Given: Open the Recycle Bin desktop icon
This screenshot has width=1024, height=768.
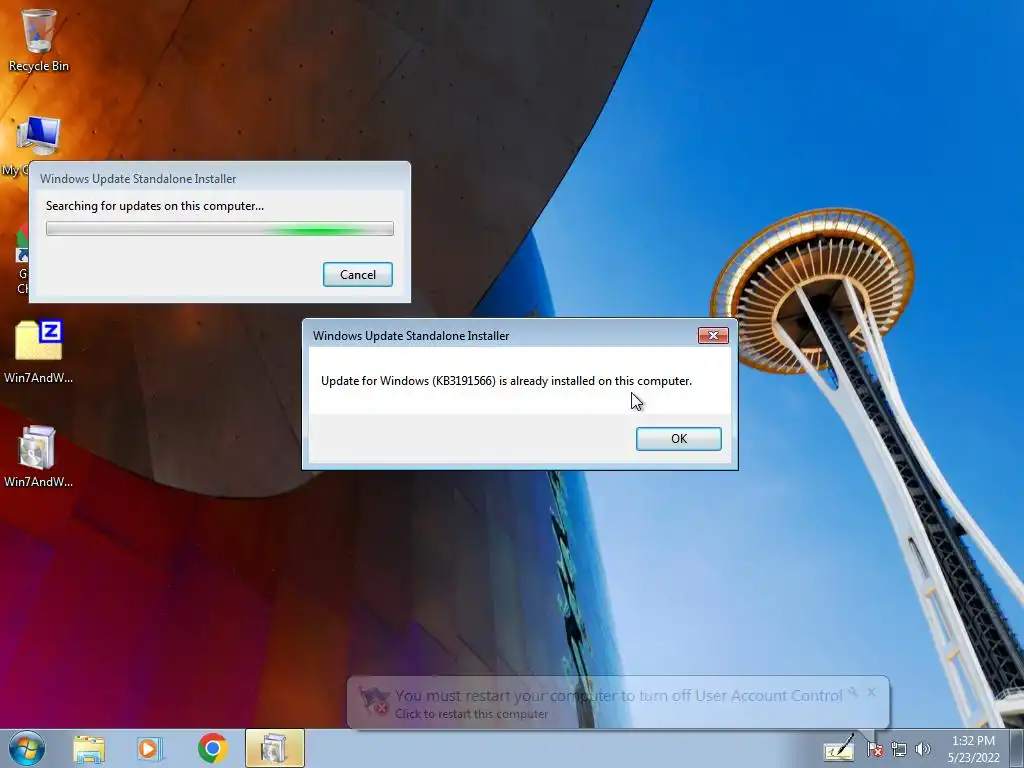Looking at the screenshot, I should point(39,40).
